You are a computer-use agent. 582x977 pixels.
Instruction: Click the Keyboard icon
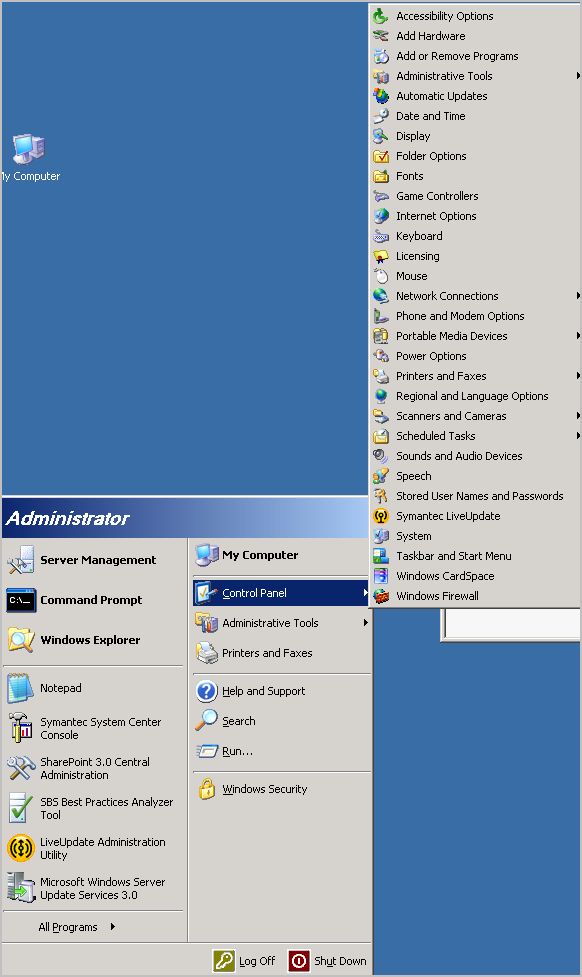[381, 236]
